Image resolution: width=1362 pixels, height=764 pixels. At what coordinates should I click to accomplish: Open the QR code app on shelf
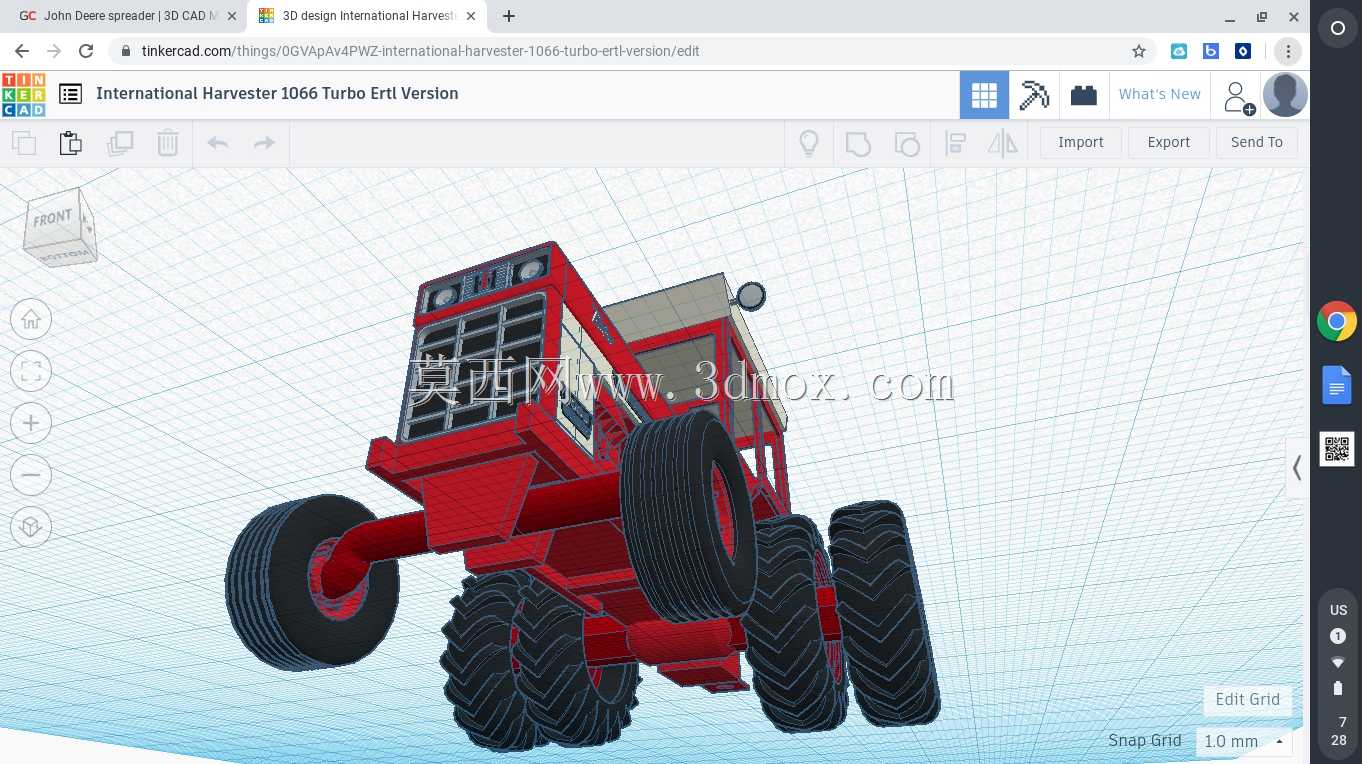1337,449
